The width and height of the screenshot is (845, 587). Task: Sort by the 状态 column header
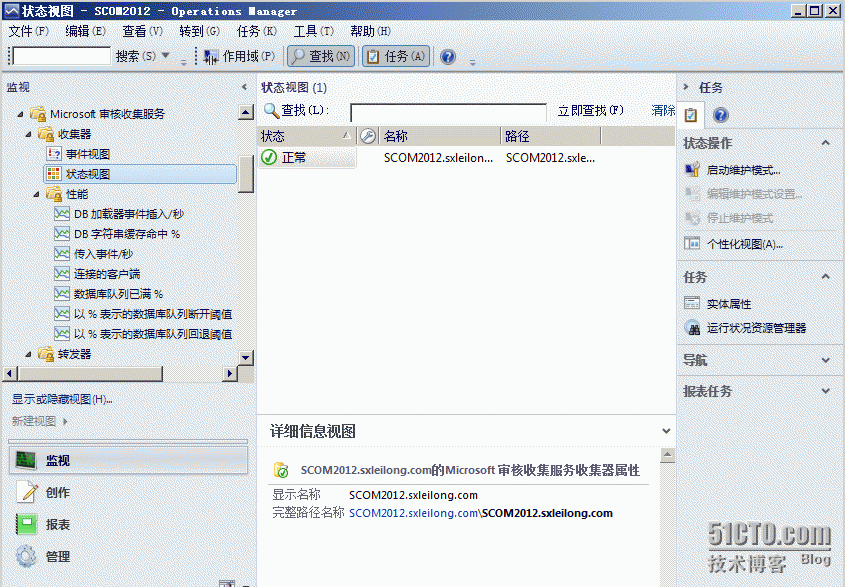pyautogui.click(x=306, y=136)
